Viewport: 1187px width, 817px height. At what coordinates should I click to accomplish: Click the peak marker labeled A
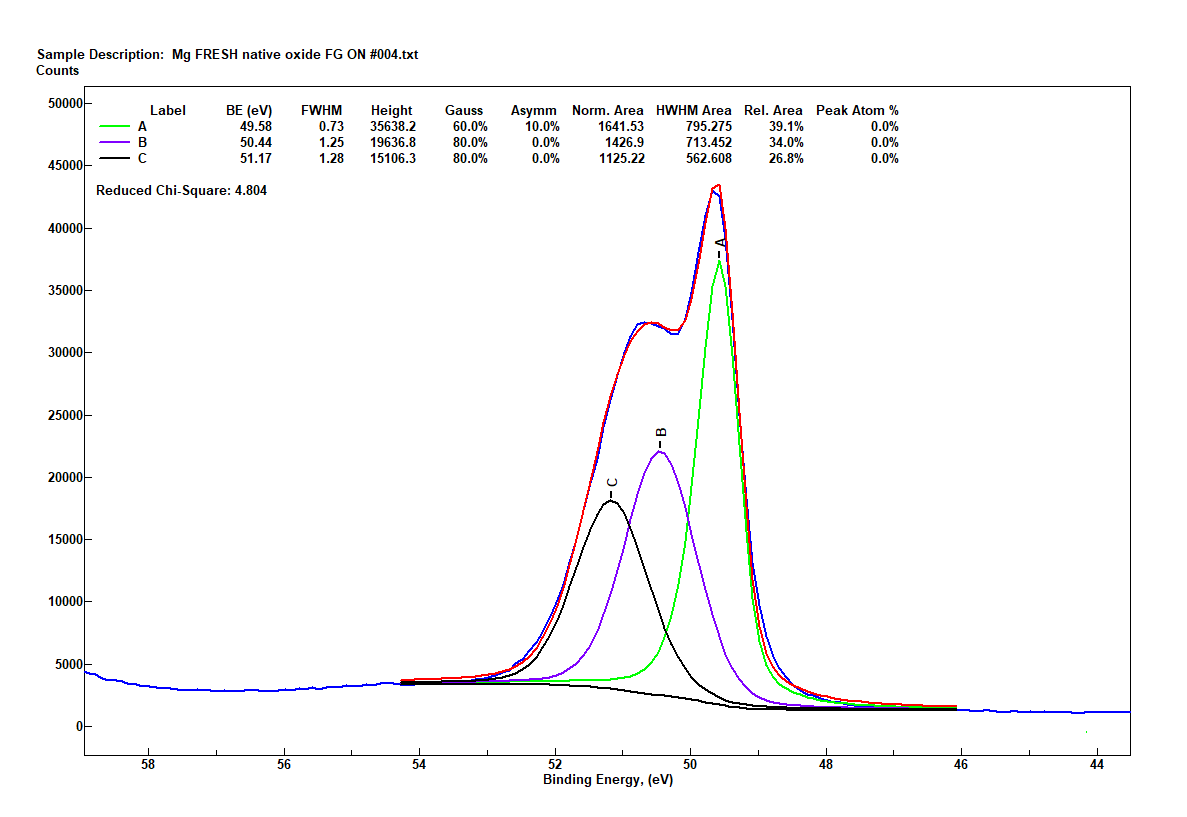(x=720, y=243)
